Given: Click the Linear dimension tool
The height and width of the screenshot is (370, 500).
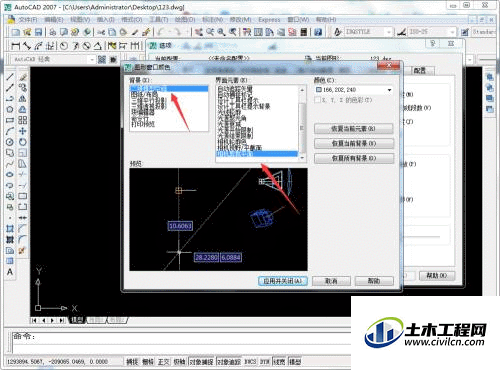Looking at the screenshot, I should tap(15, 46).
